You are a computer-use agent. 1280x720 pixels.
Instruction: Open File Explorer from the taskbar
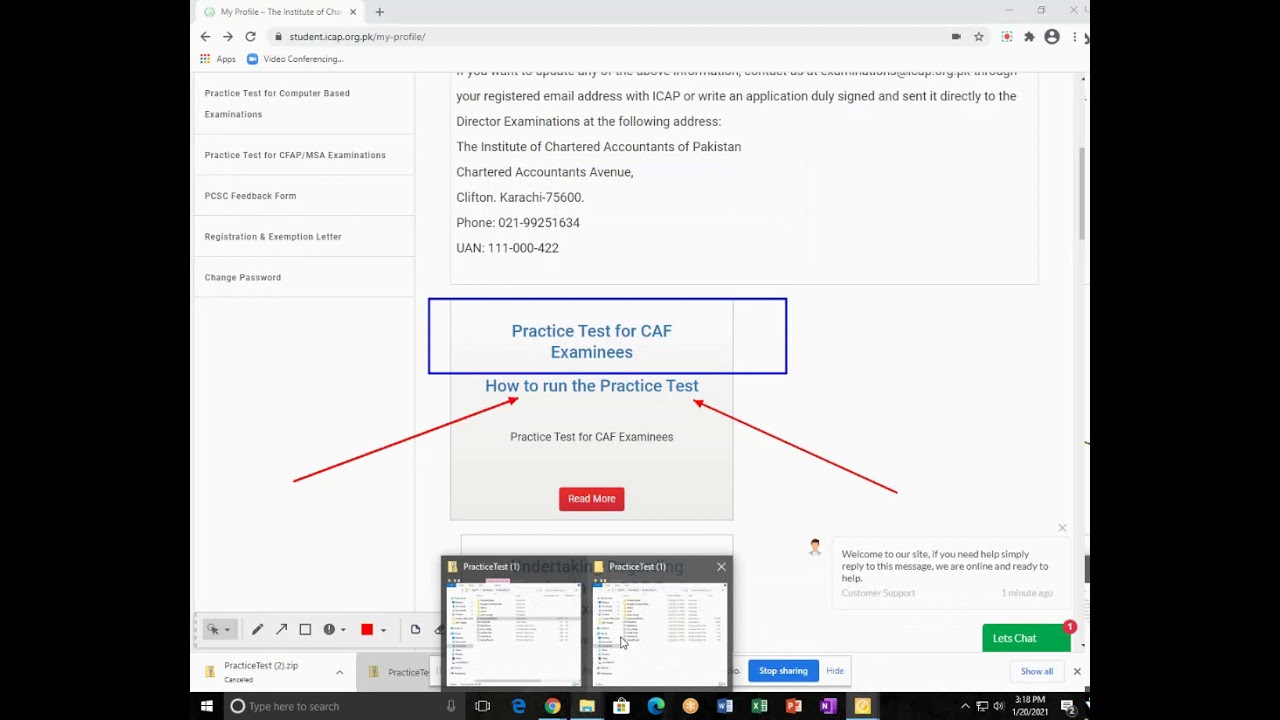(587, 706)
